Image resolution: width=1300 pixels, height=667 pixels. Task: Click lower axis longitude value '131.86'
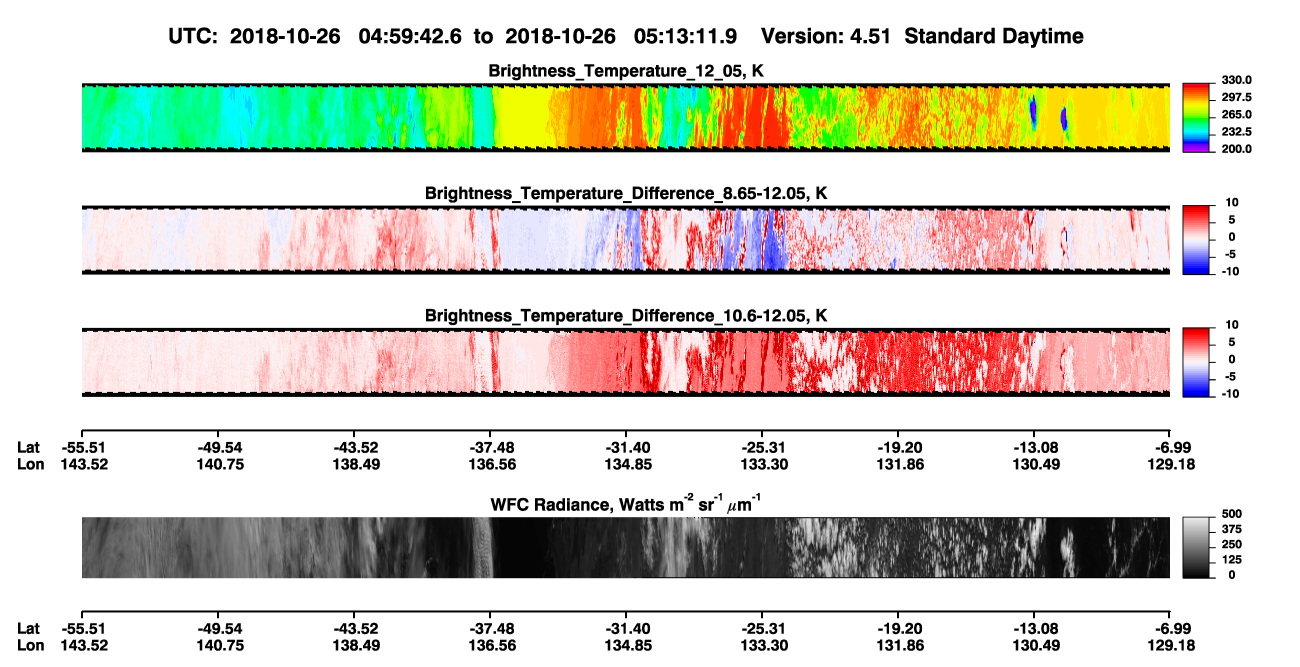(898, 646)
